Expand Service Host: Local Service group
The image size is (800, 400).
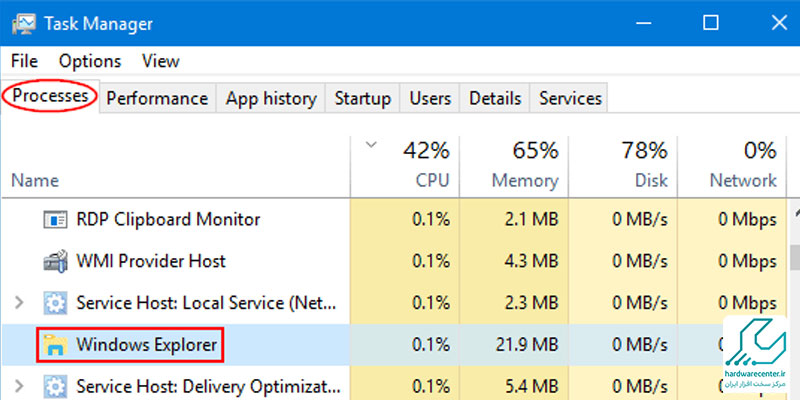point(19,303)
